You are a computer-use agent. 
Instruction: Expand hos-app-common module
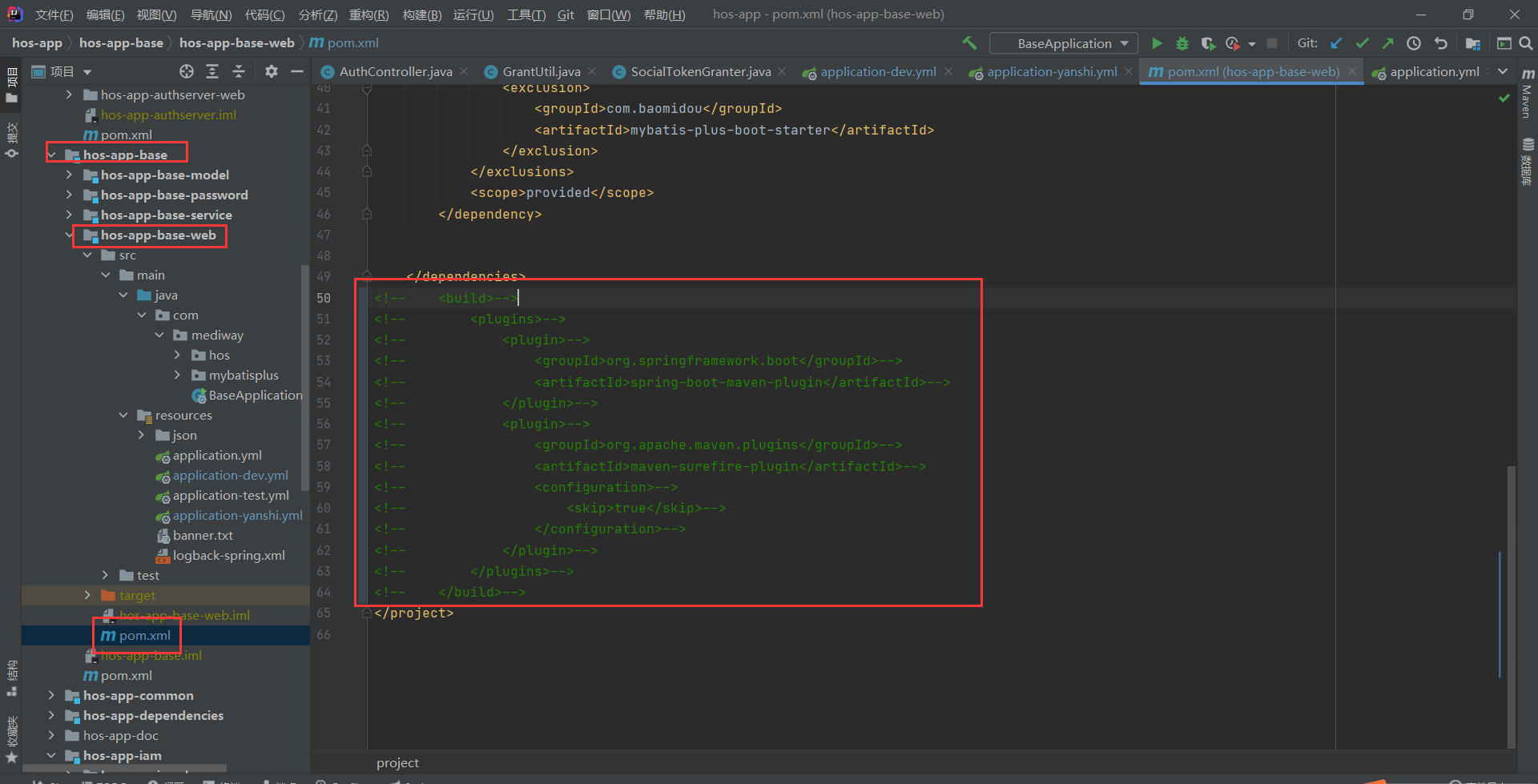[x=52, y=695]
